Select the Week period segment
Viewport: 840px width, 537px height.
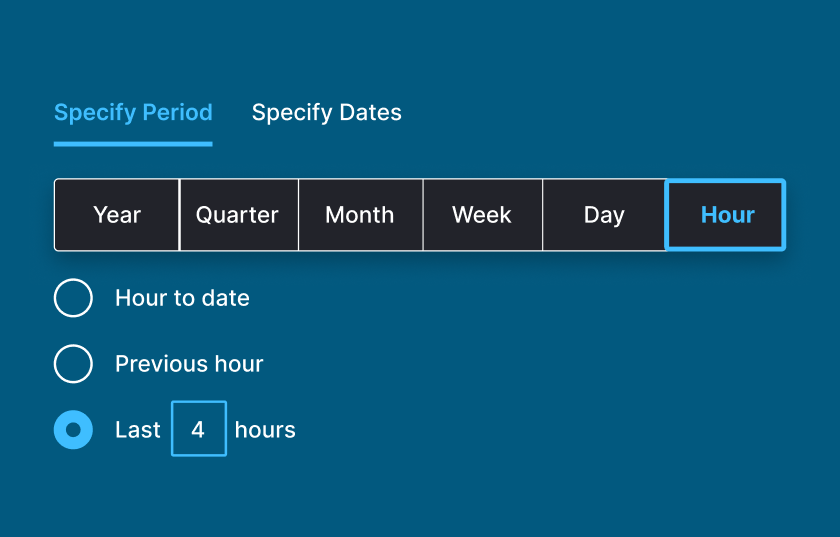pyautogui.click(x=482, y=215)
